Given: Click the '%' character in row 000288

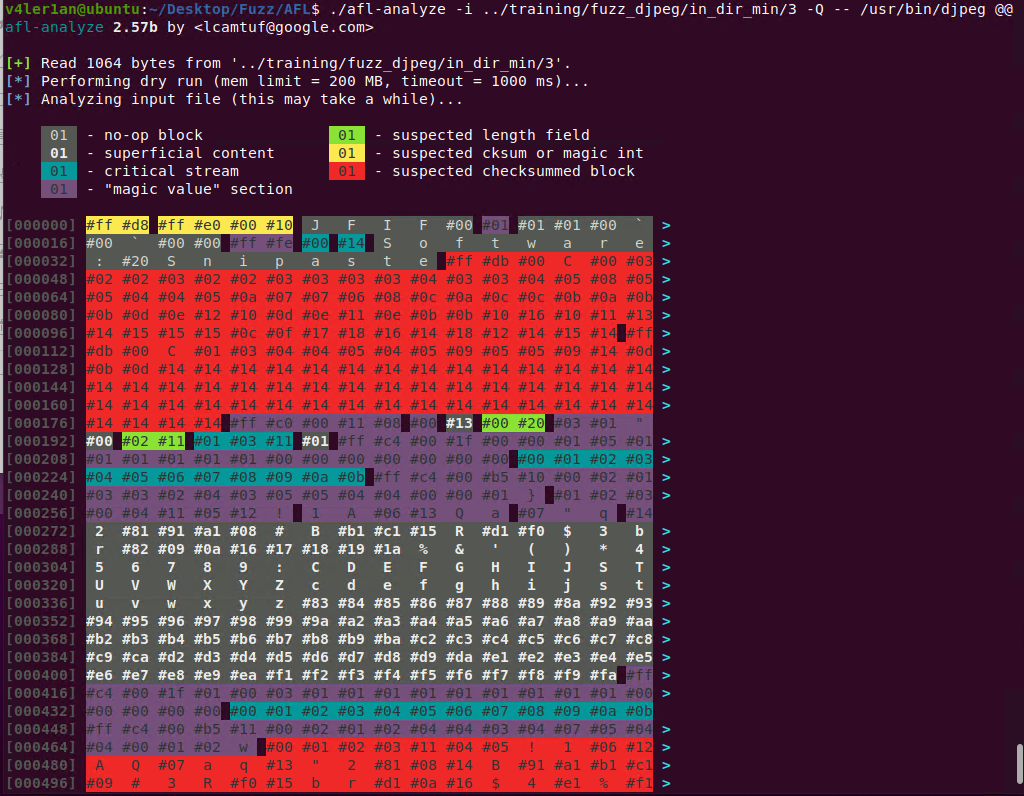Looking at the screenshot, I should (423, 549).
